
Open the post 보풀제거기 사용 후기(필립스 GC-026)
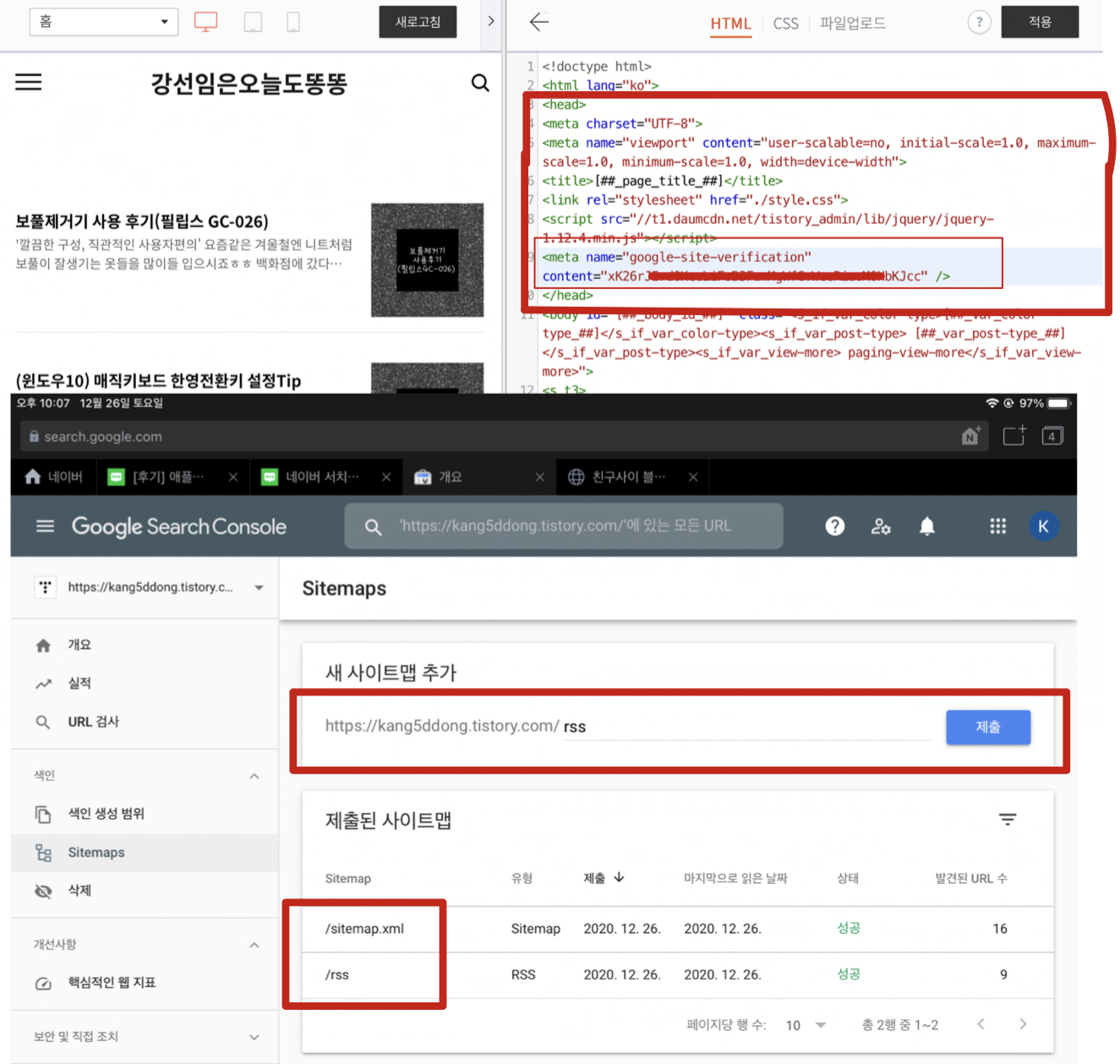pyautogui.click(x=142, y=221)
